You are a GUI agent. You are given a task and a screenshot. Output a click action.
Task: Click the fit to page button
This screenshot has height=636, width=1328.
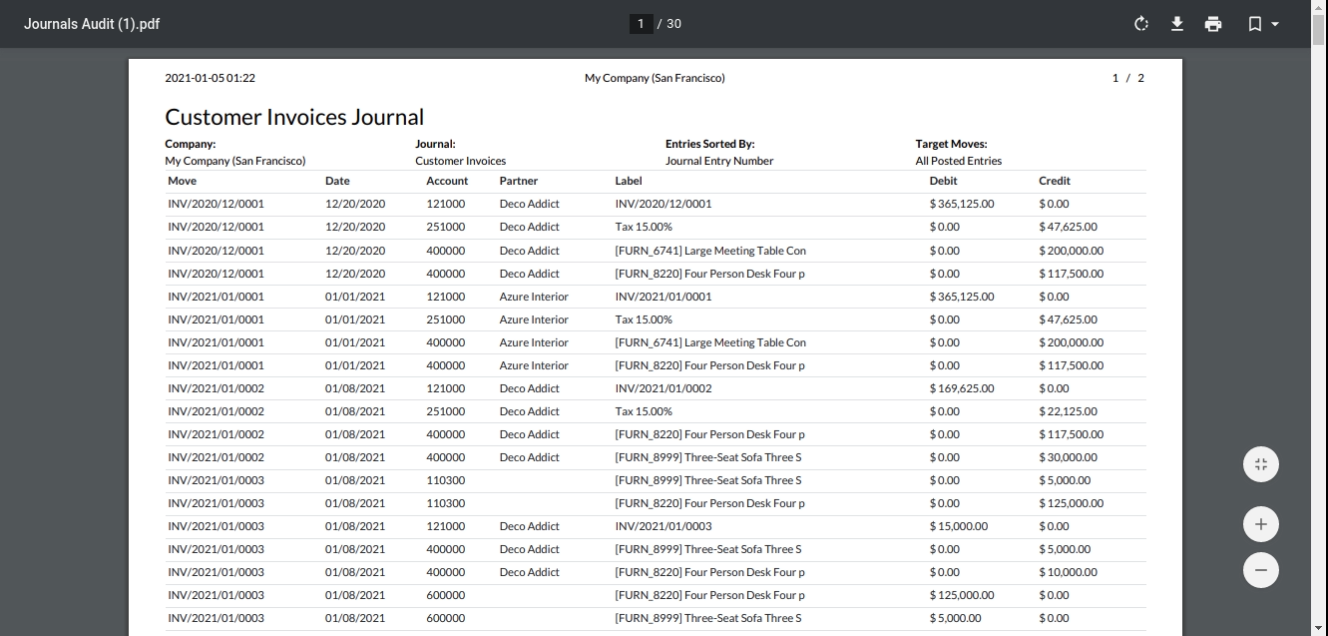tap(1260, 464)
